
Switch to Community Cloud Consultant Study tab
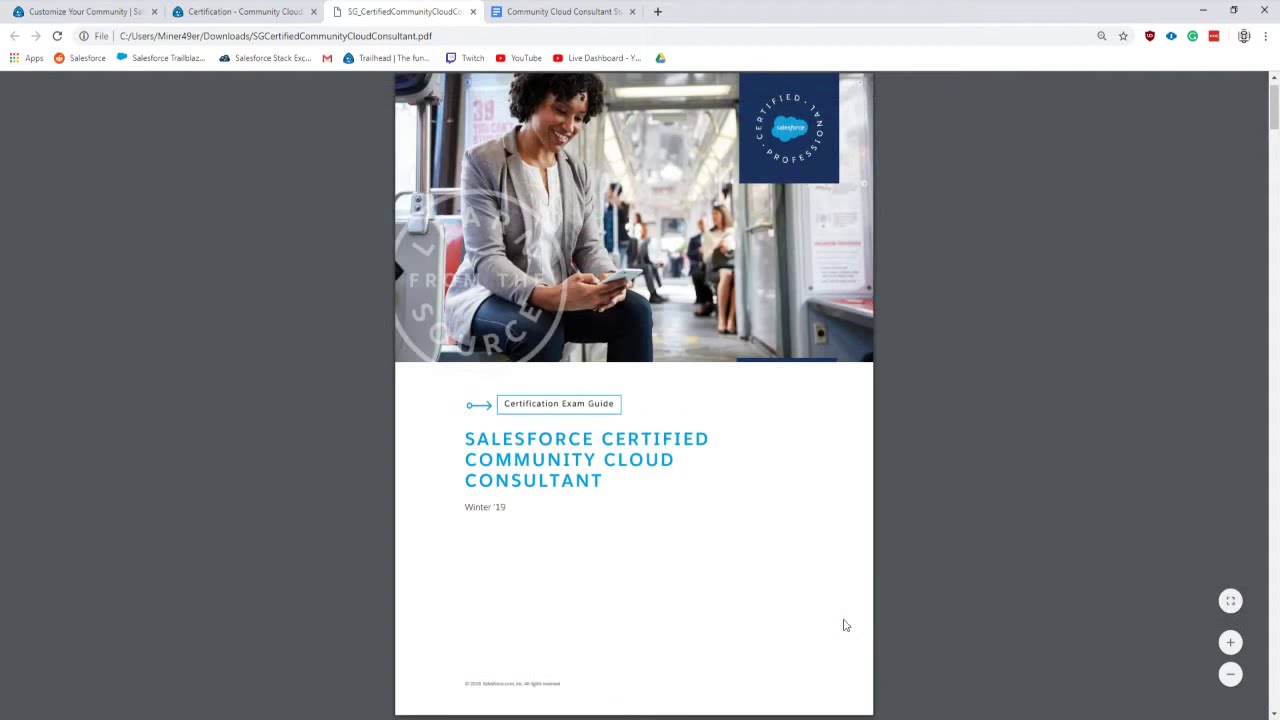pos(563,12)
